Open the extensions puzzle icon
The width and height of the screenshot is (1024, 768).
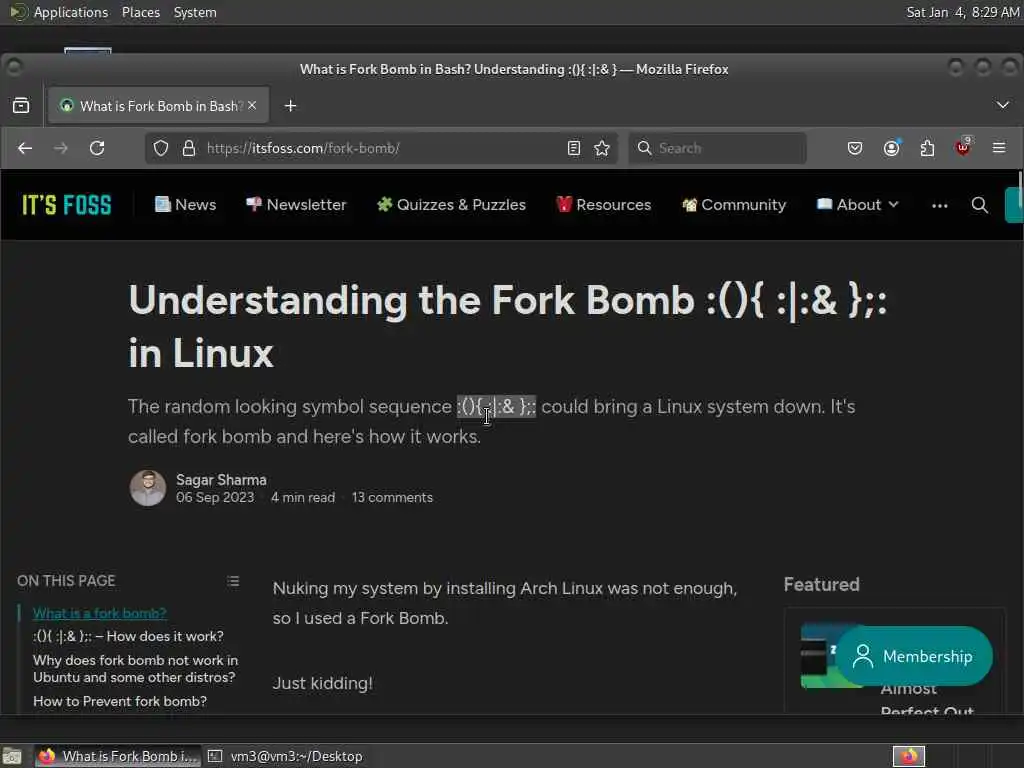pos(927,148)
